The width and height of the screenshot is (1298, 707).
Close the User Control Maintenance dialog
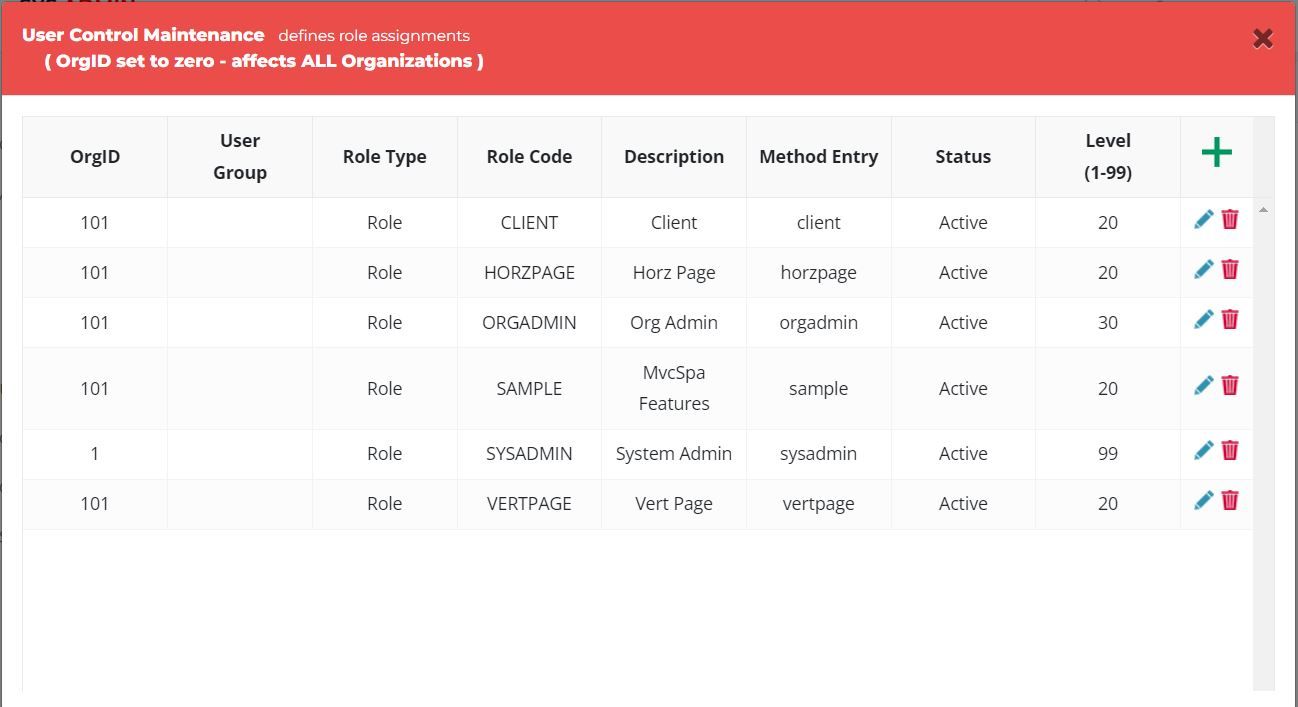click(x=1262, y=39)
